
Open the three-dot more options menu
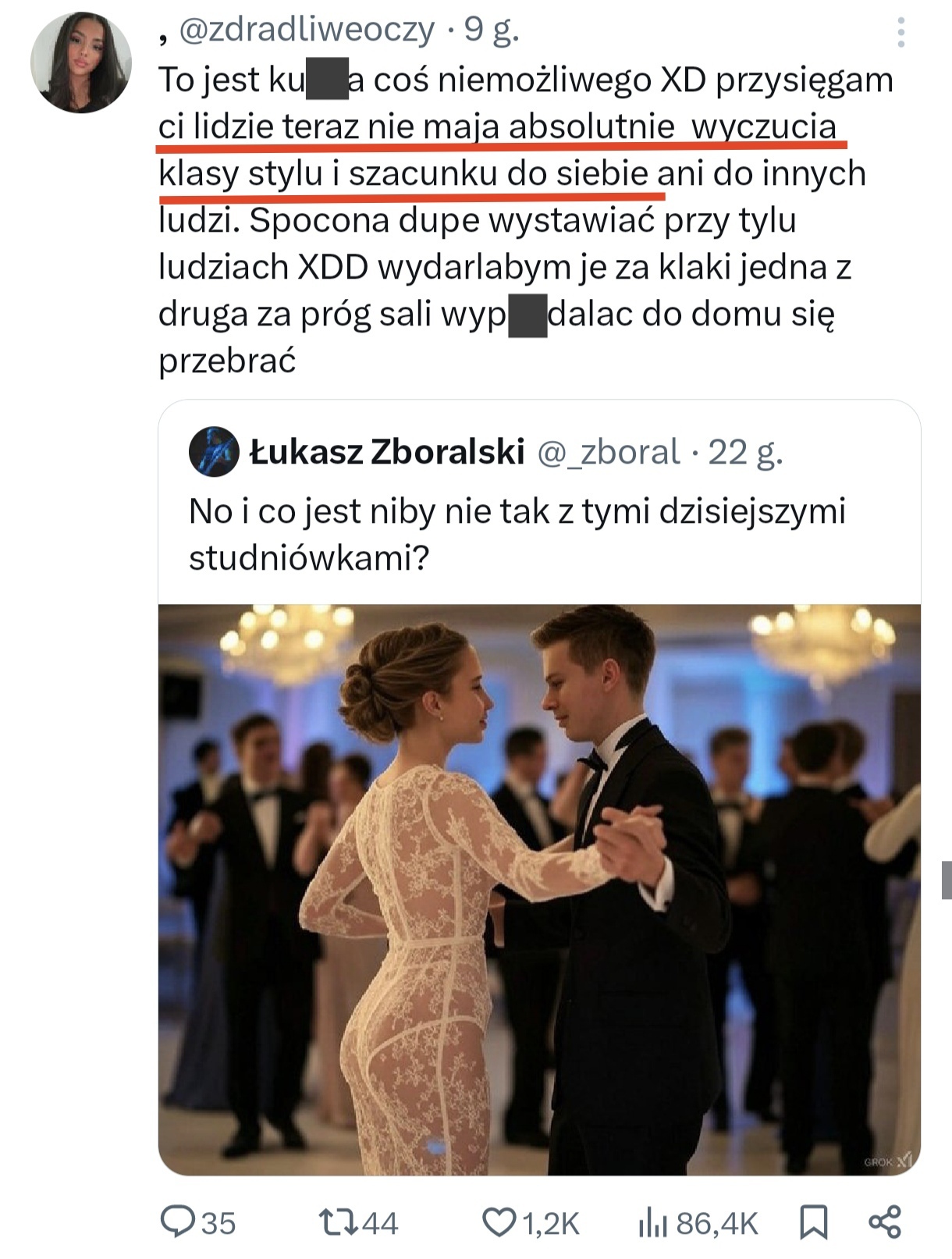(x=901, y=33)
